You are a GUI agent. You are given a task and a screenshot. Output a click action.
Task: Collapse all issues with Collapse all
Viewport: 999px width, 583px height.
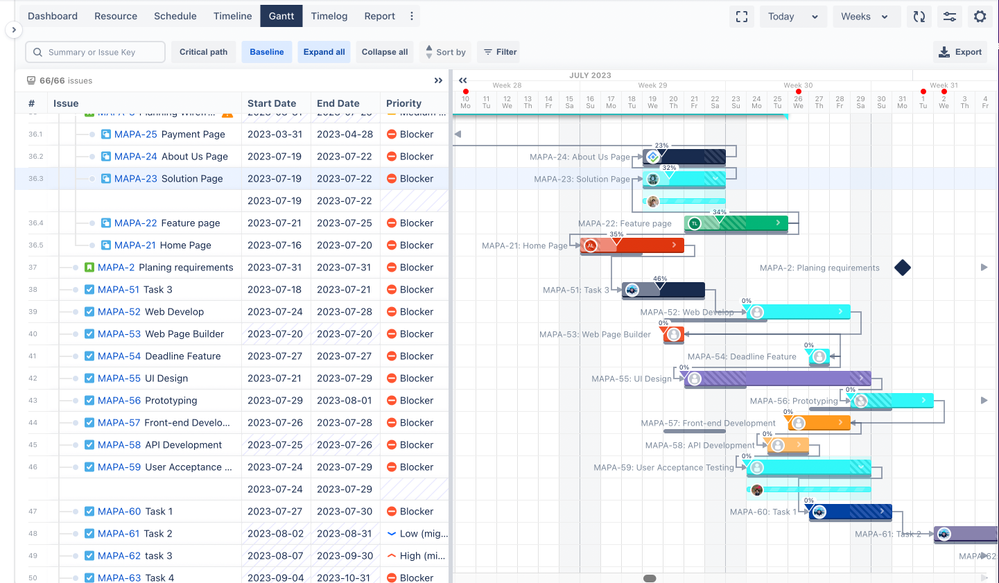[x=385, y=51]
